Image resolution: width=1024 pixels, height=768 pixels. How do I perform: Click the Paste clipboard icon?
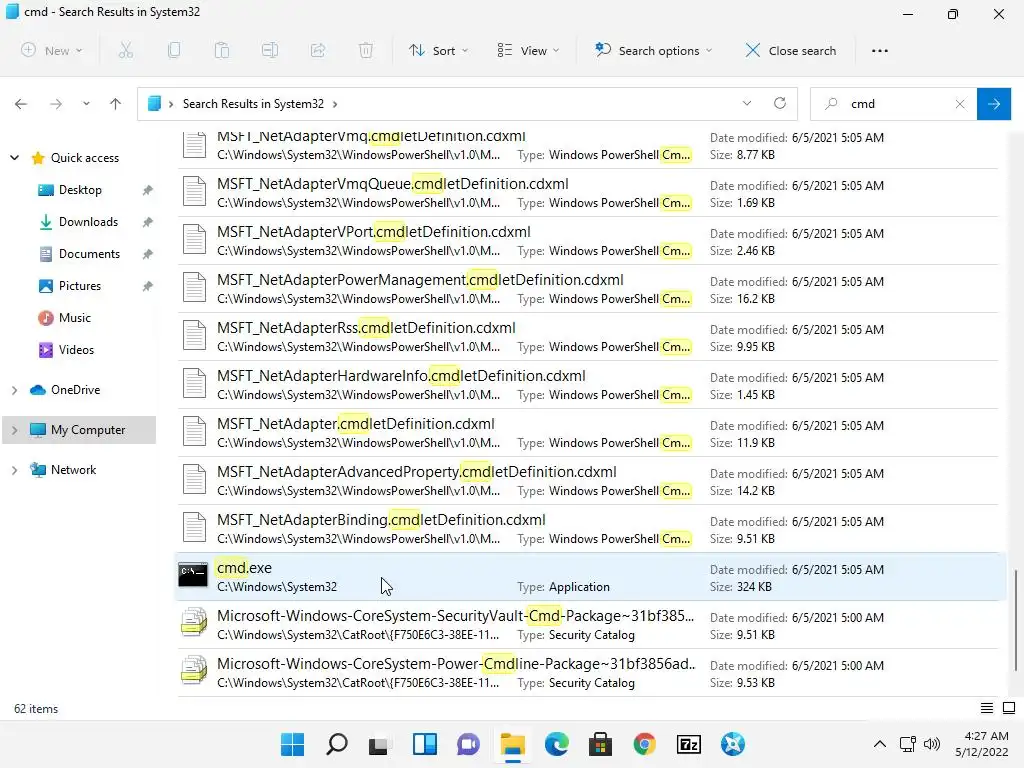[x=221, y=50]
